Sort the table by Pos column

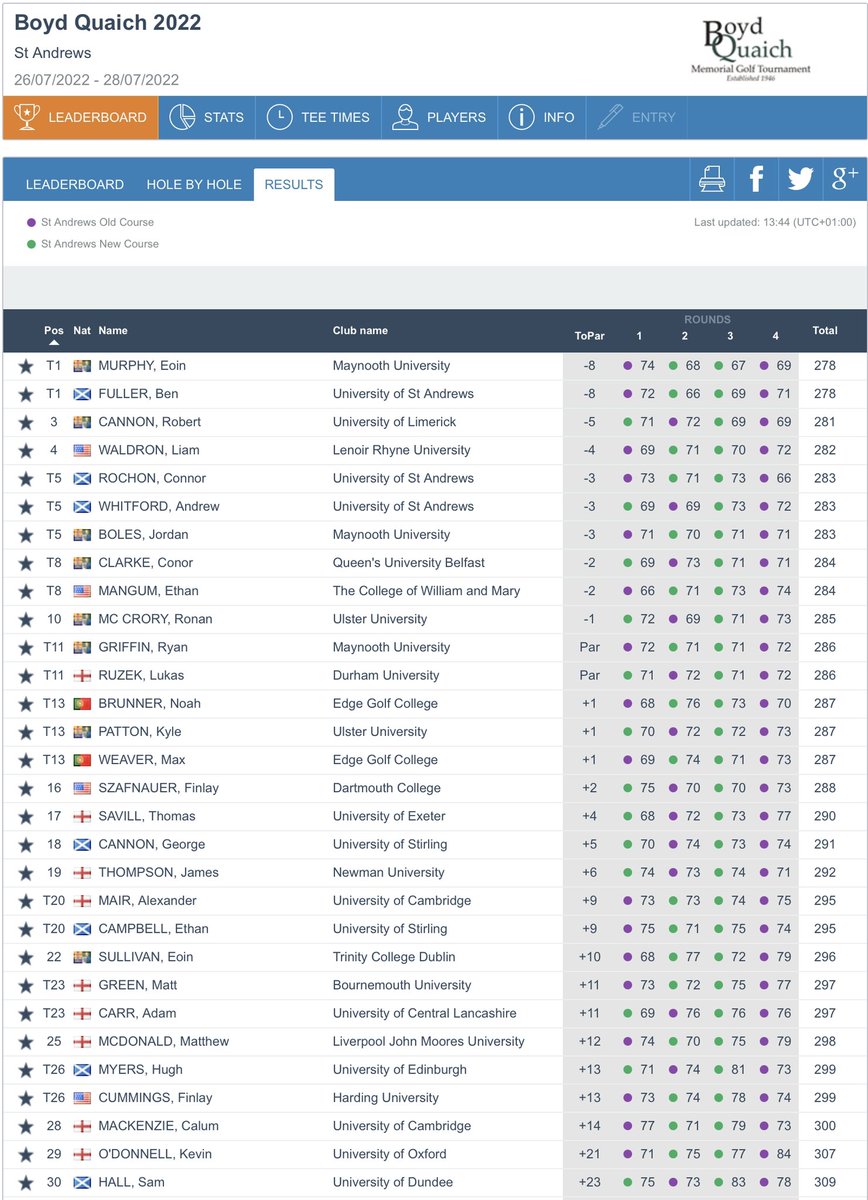pyautogui.click(x=54, y=330)
